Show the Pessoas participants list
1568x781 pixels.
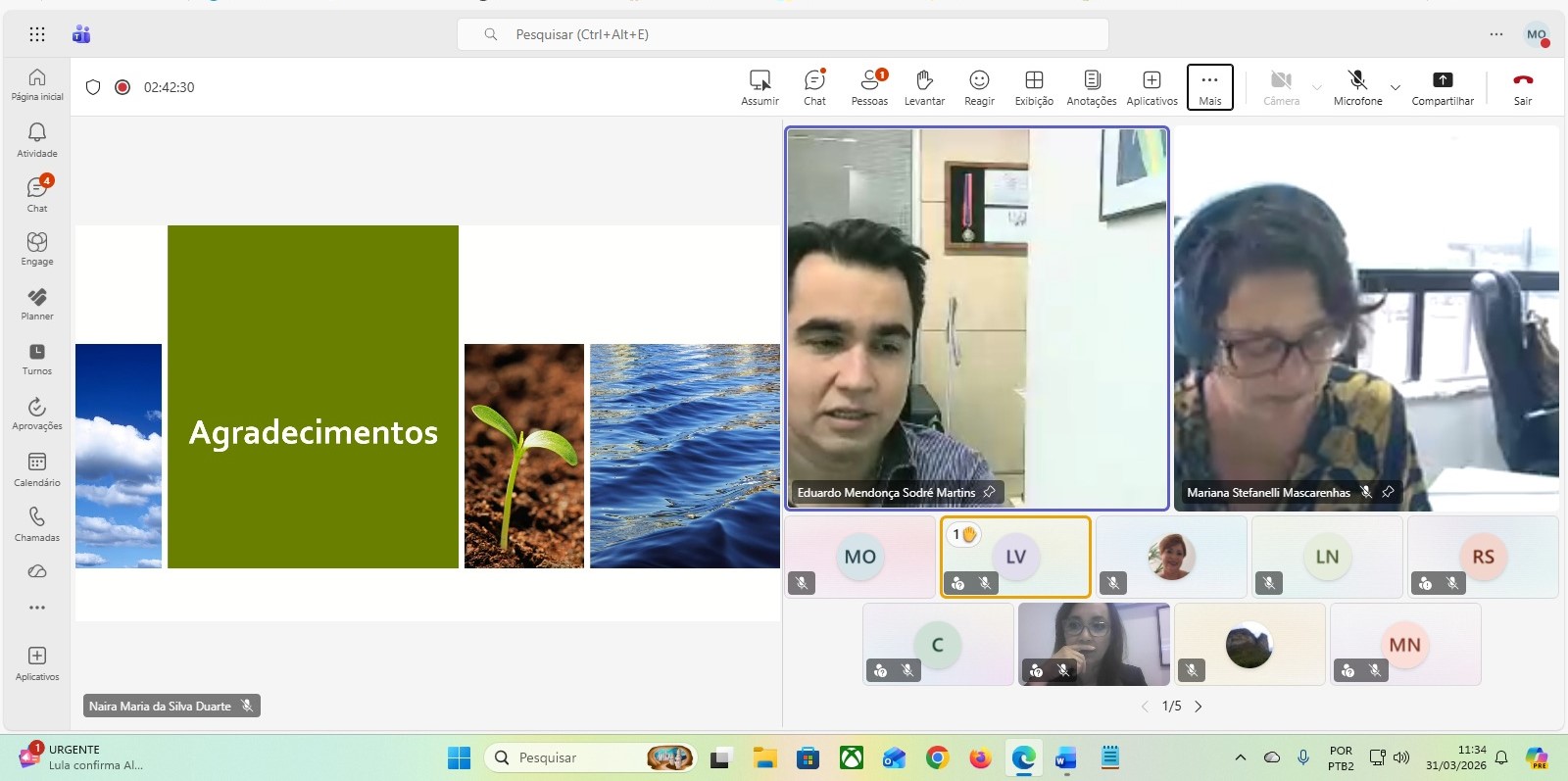(869, 86)
